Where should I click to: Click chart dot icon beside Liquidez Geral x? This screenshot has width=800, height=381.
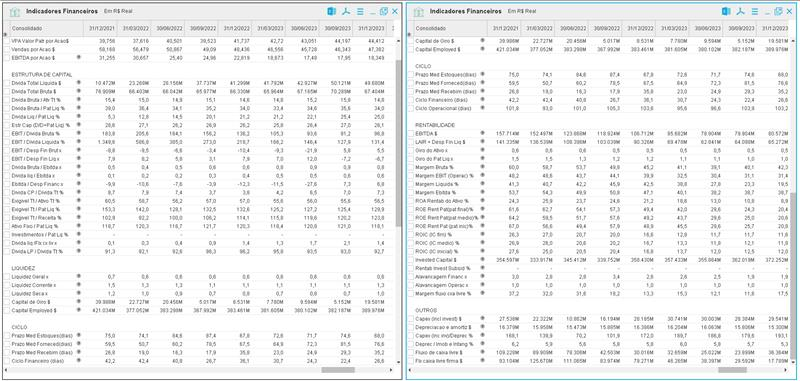point(79,276)
